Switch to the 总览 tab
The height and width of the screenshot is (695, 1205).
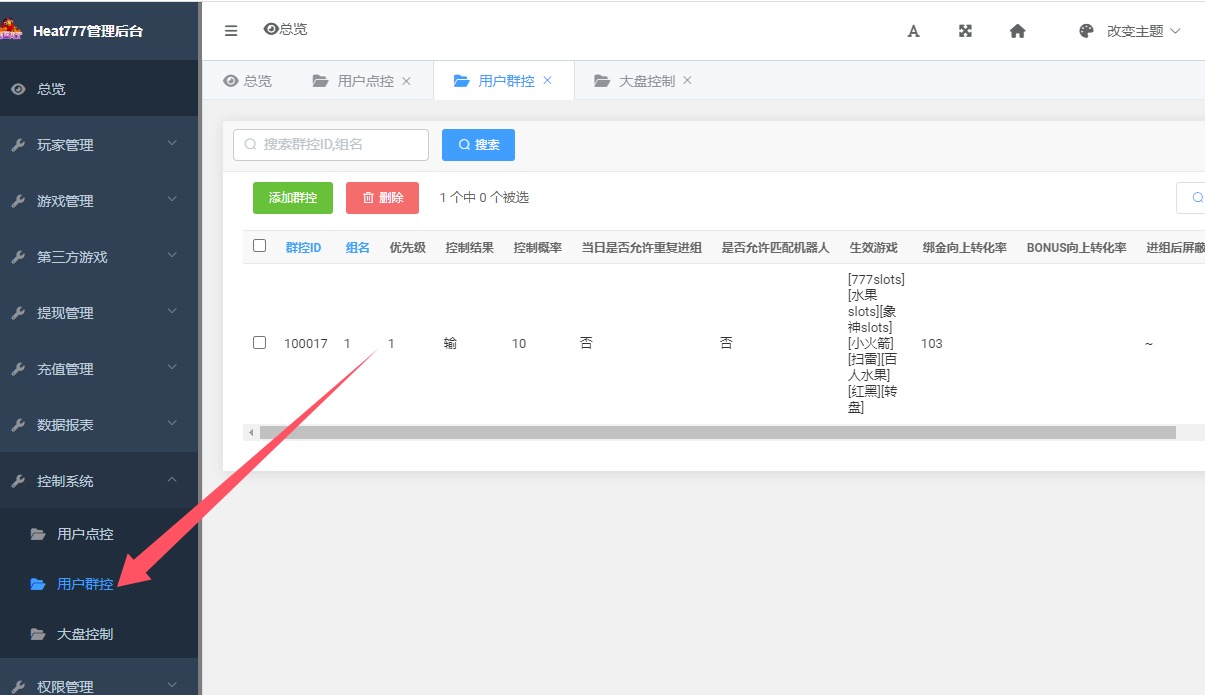[x=246, y=80]
